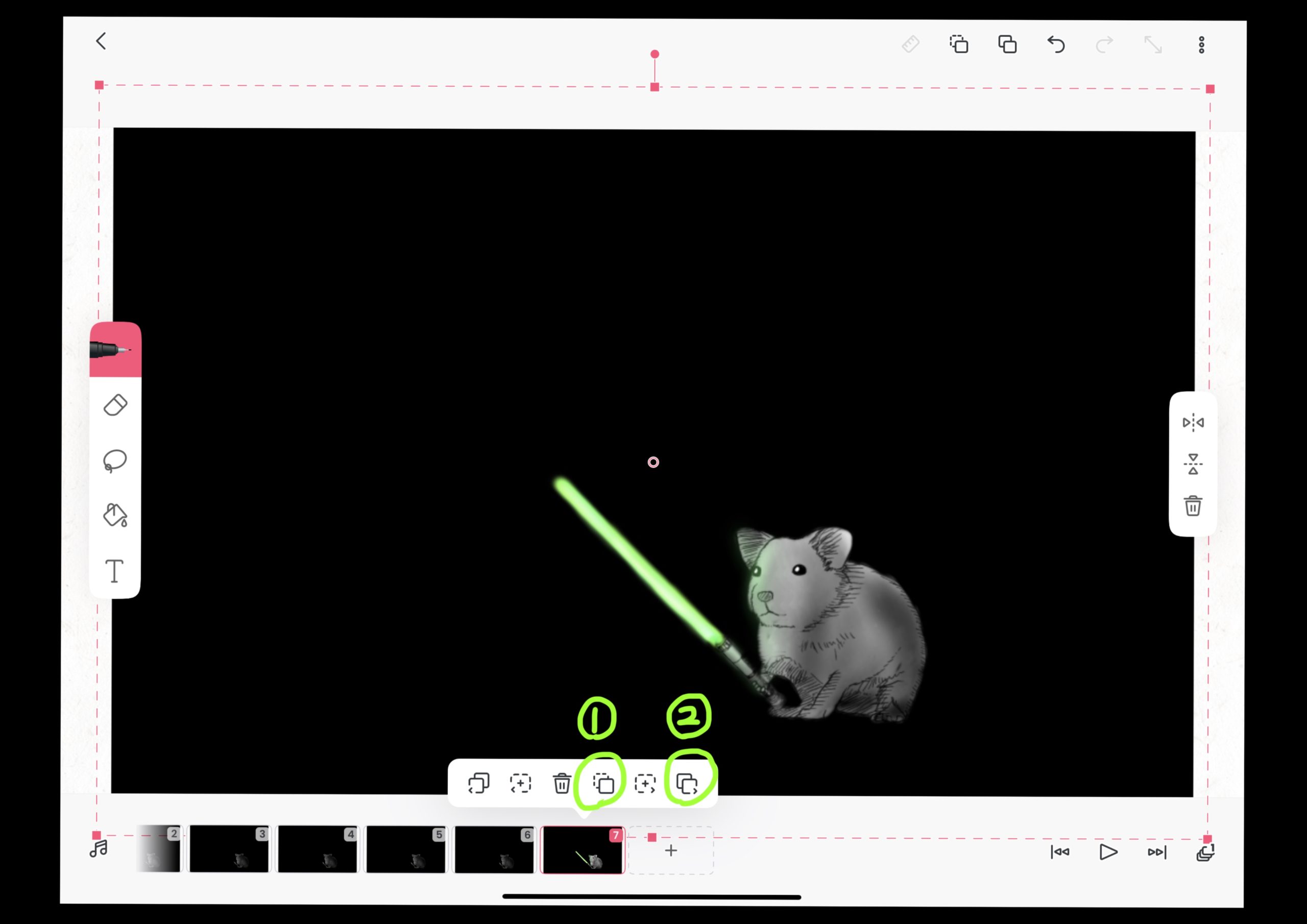1307x924 pixels.
Task: Click the top-center square selection handle
Action: pyautogui.click(x=655, y=87)
